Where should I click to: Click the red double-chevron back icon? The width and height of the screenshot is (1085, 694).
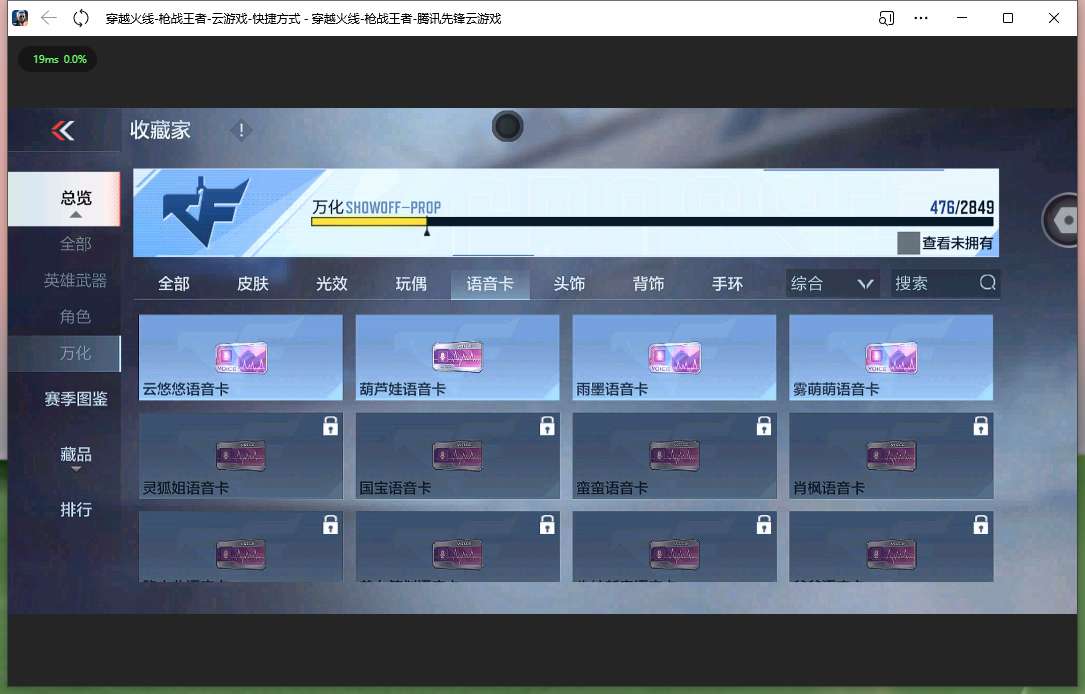[63, 130]
